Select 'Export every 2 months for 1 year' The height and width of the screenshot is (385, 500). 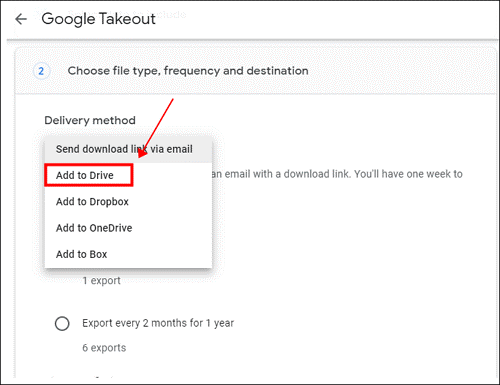[x=62, y=323]
